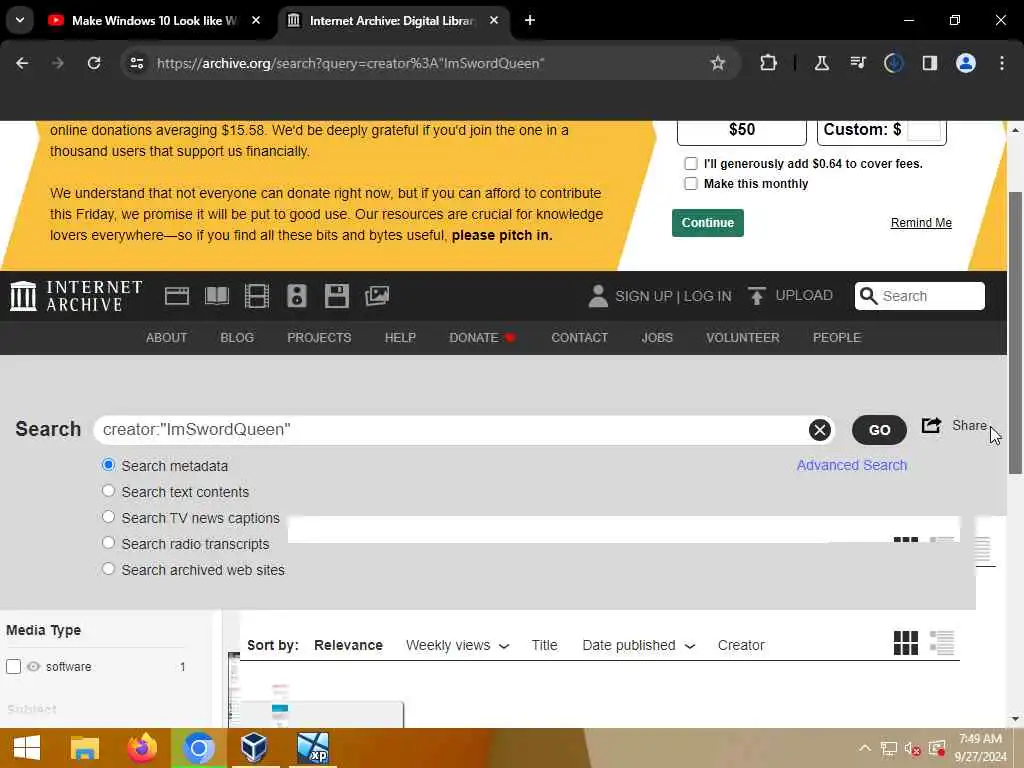
Task: Switch results to tile grid view
Action: coord(906,643)
